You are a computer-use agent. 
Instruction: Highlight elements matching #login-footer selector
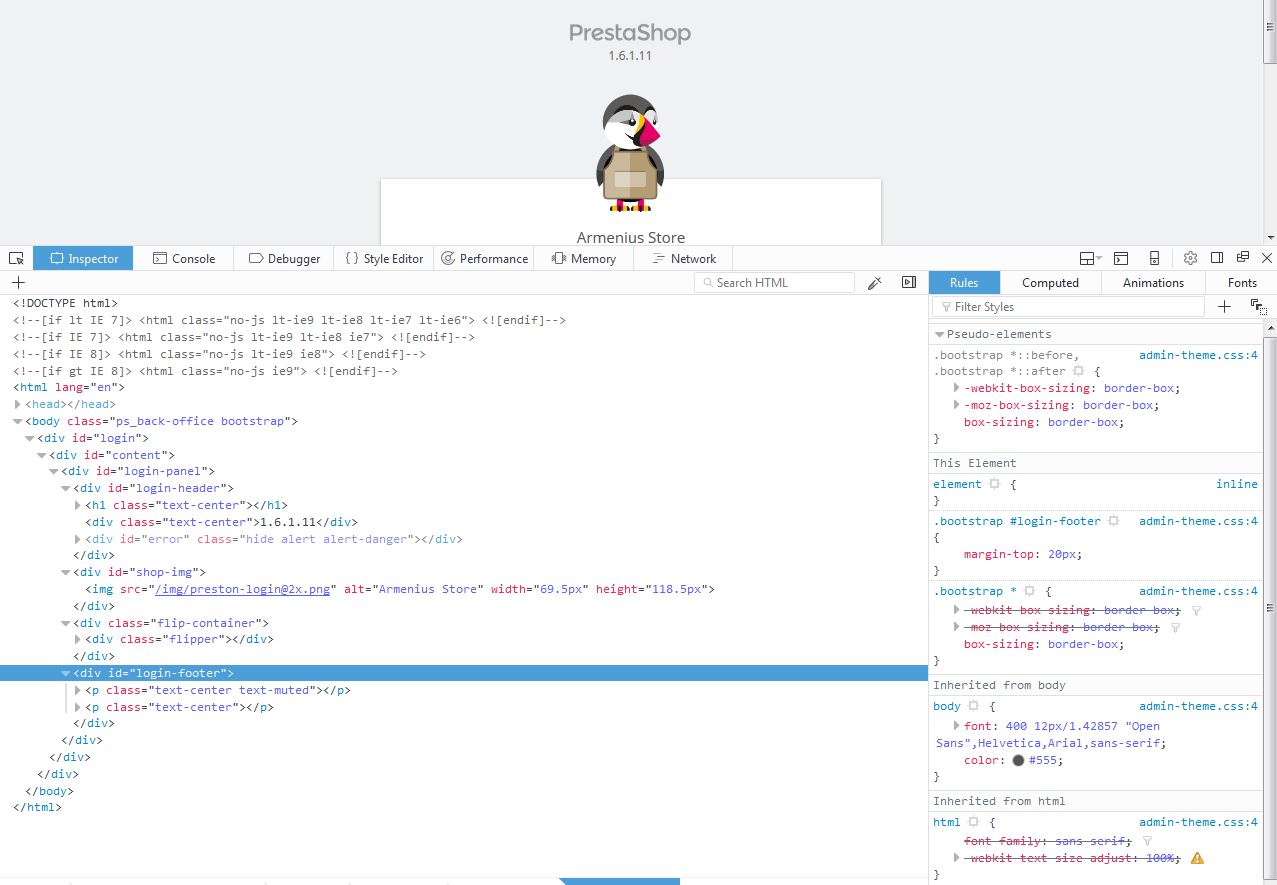click(1113, 521)
